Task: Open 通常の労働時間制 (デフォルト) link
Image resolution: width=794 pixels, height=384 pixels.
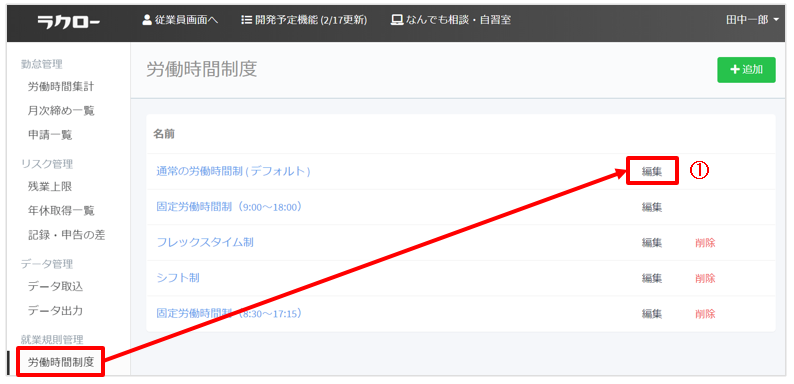Action: pos(233,172)
